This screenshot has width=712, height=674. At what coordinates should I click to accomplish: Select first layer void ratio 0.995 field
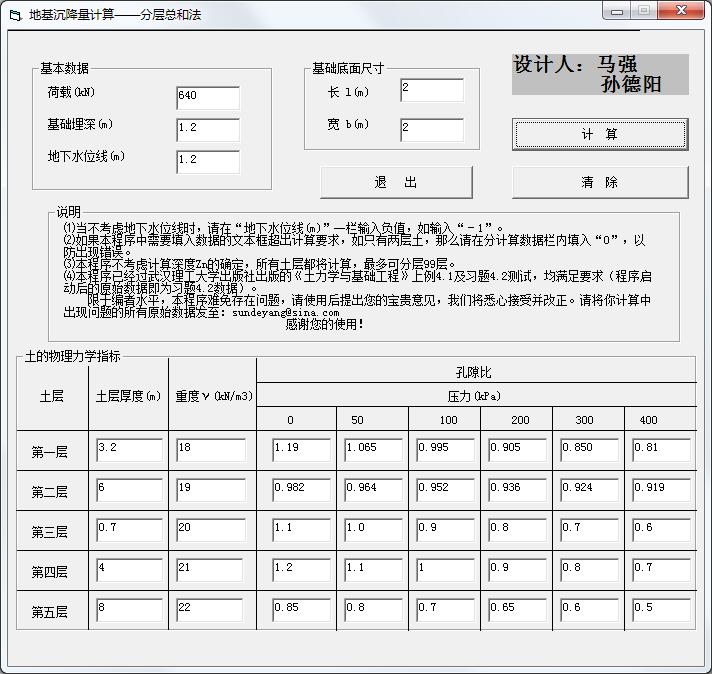445,450
